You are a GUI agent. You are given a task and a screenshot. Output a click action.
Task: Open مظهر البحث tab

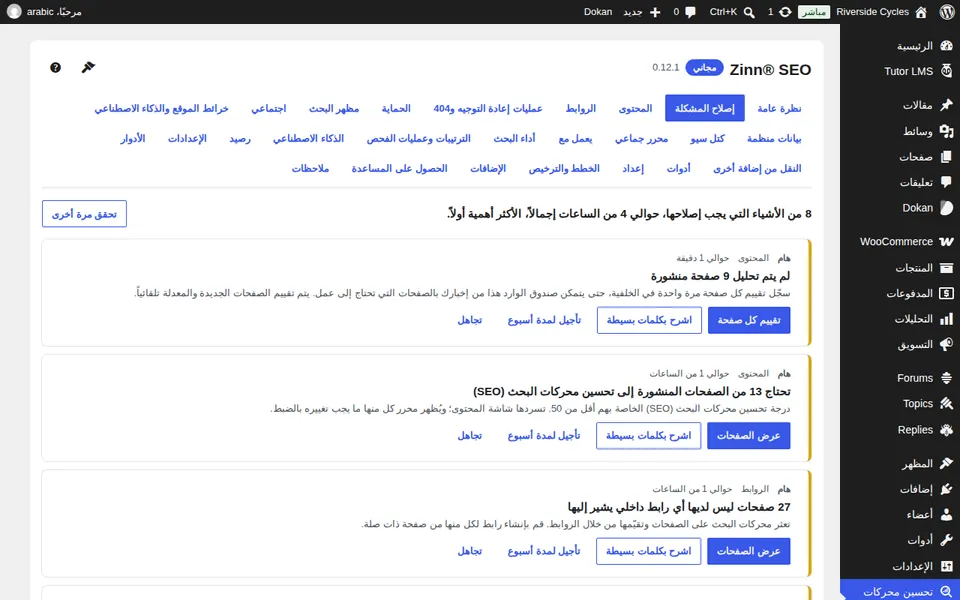[x=334, y=108]
